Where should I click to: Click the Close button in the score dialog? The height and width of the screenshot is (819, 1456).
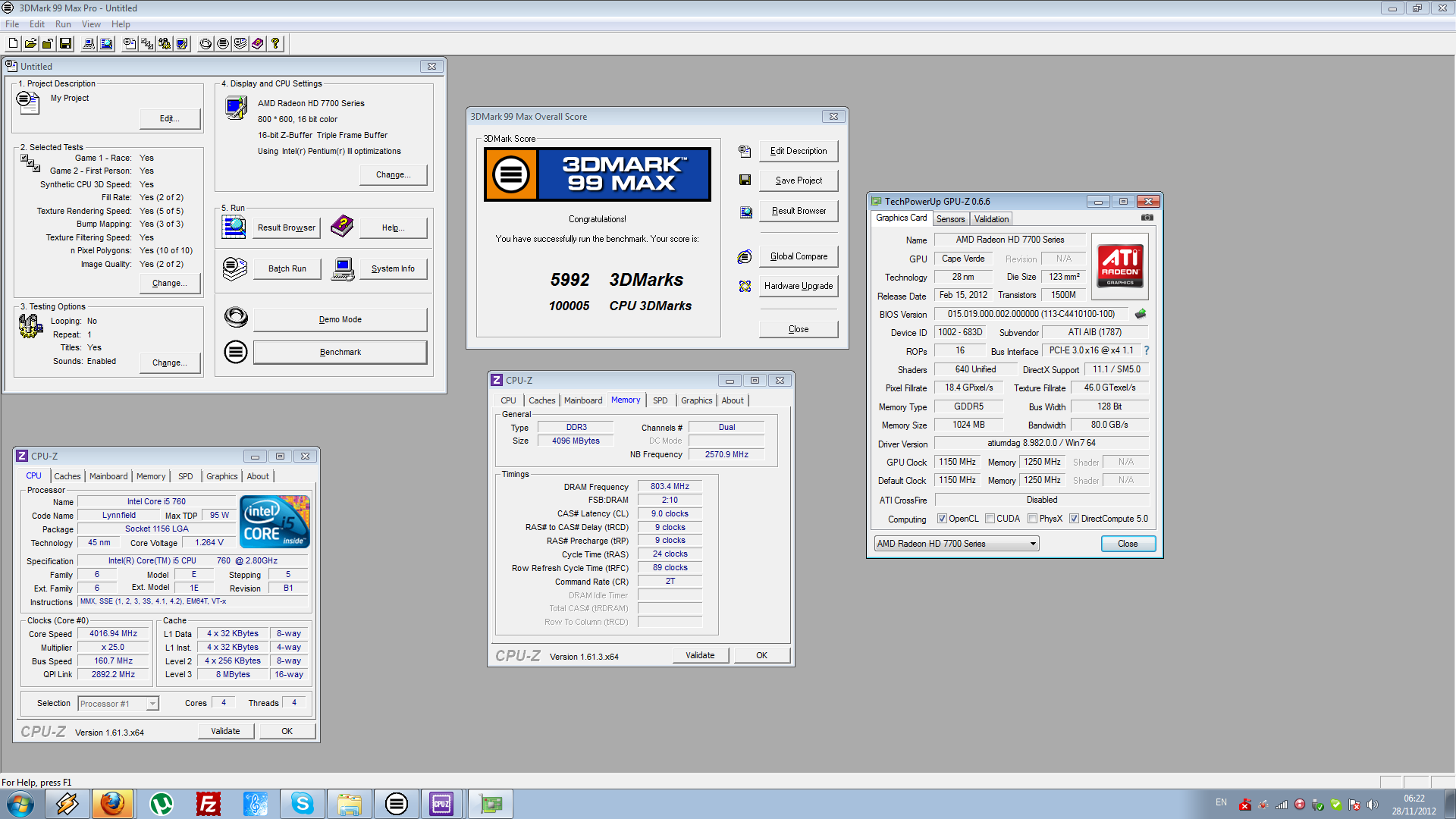point(799,329)
